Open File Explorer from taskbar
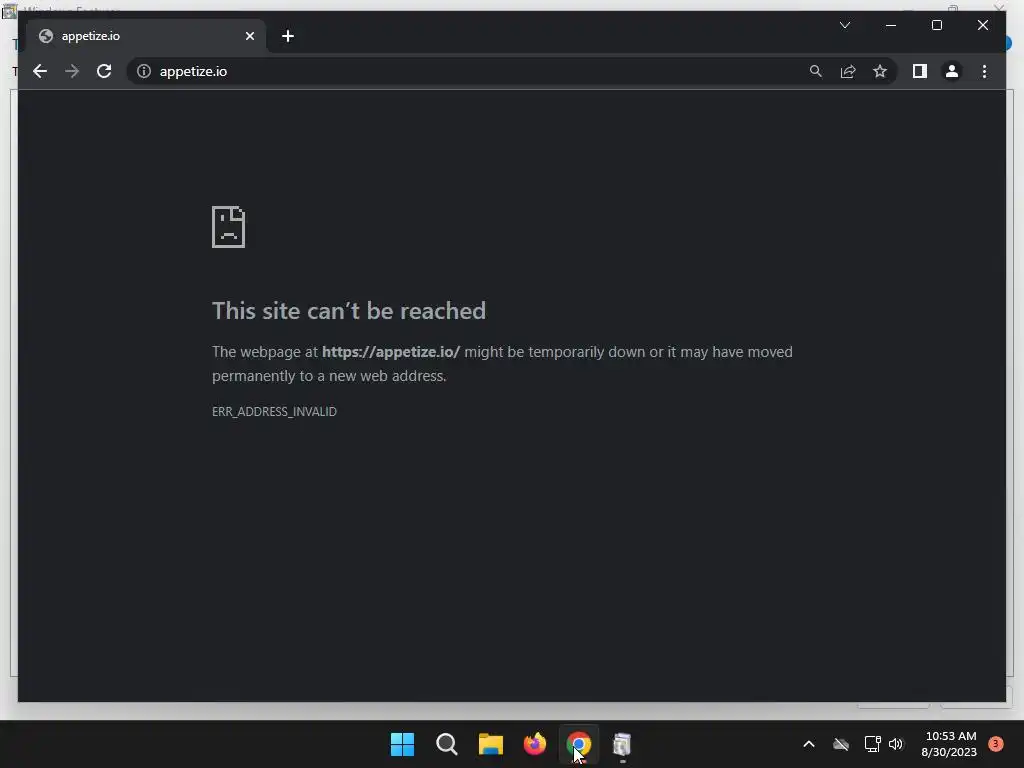 pyautogui.click(x=490, y=744)
